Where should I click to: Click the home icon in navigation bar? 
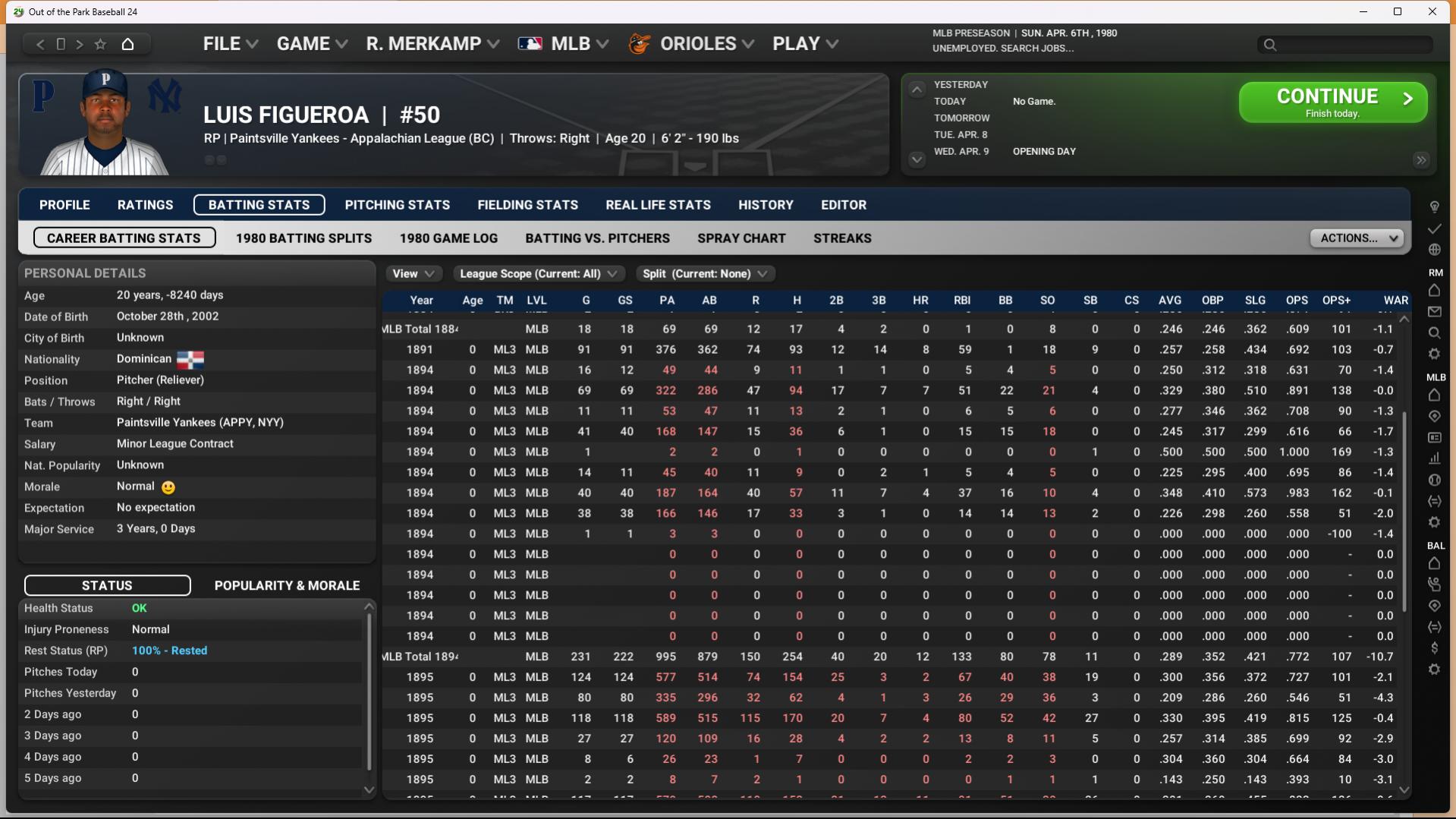pos(127,44)
